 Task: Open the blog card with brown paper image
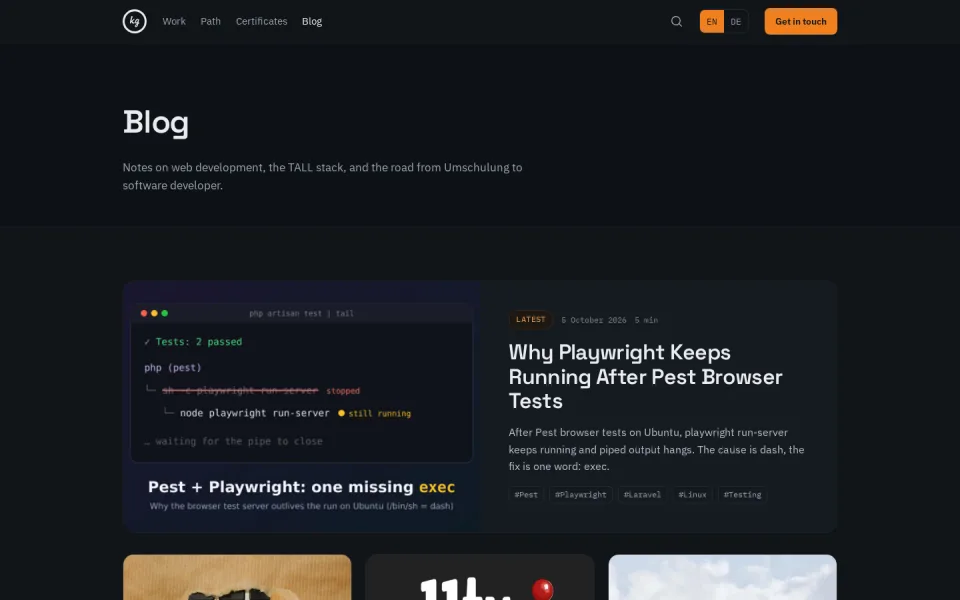[x=237, y=577]
